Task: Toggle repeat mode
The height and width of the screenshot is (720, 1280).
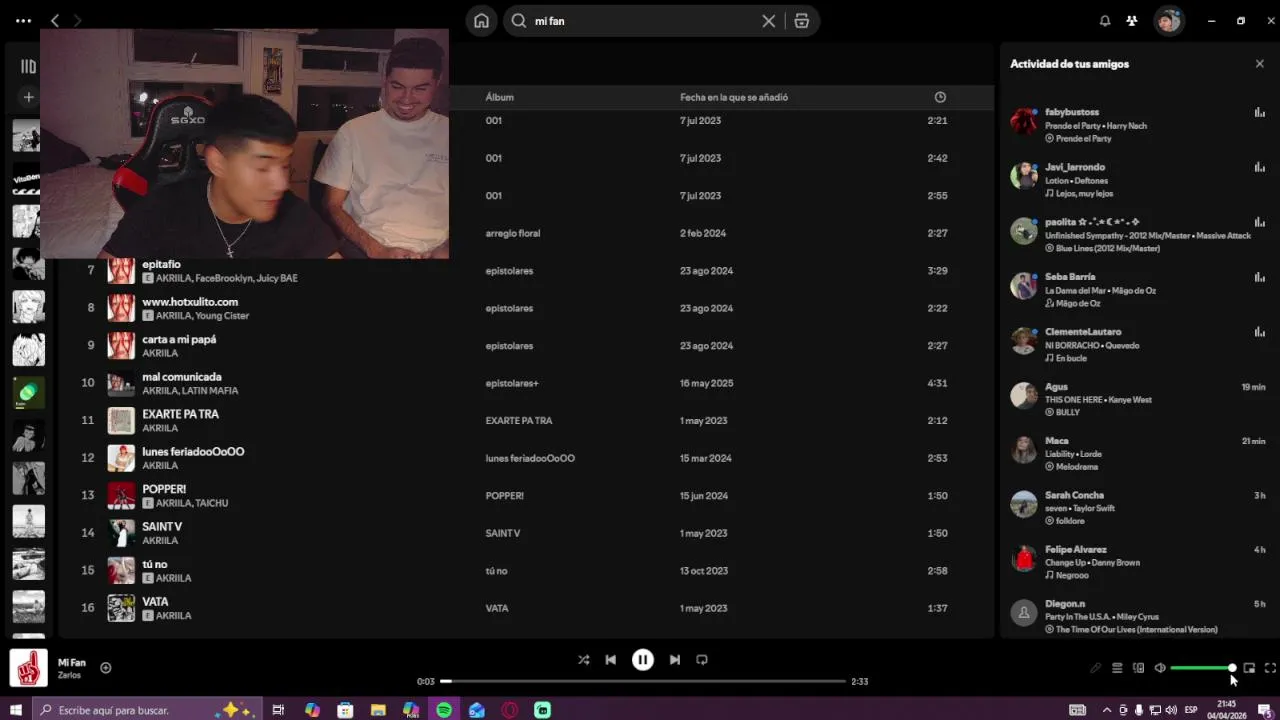Action: (x=702, y=660)
